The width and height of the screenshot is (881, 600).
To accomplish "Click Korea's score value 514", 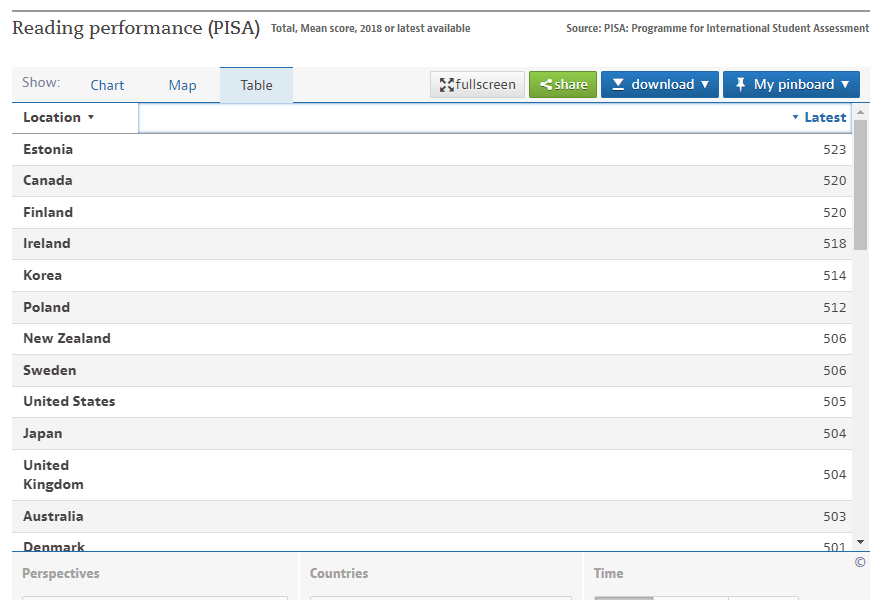I will (x=834, y=275).
